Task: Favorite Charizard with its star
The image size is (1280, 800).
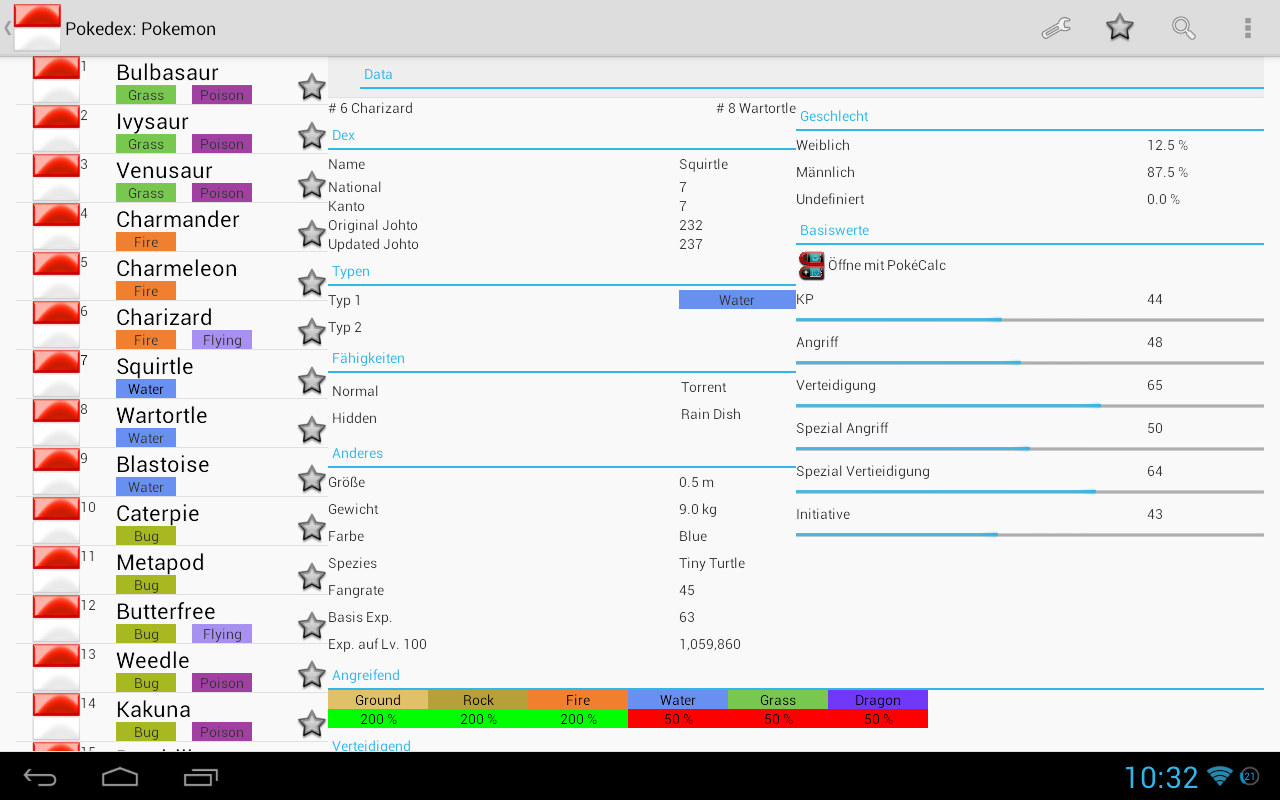Action: [x=312, y=332]
